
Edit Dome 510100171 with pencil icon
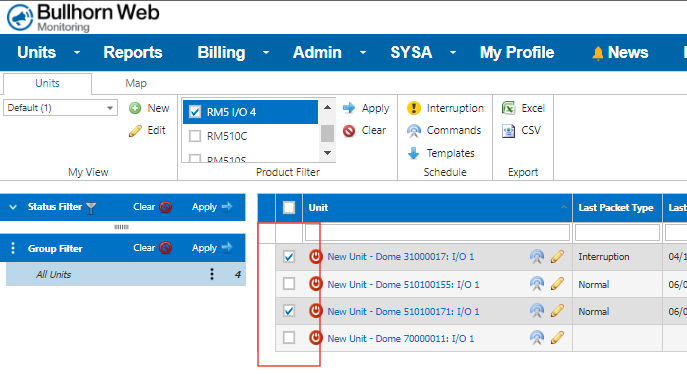click(x=557, y=311)
